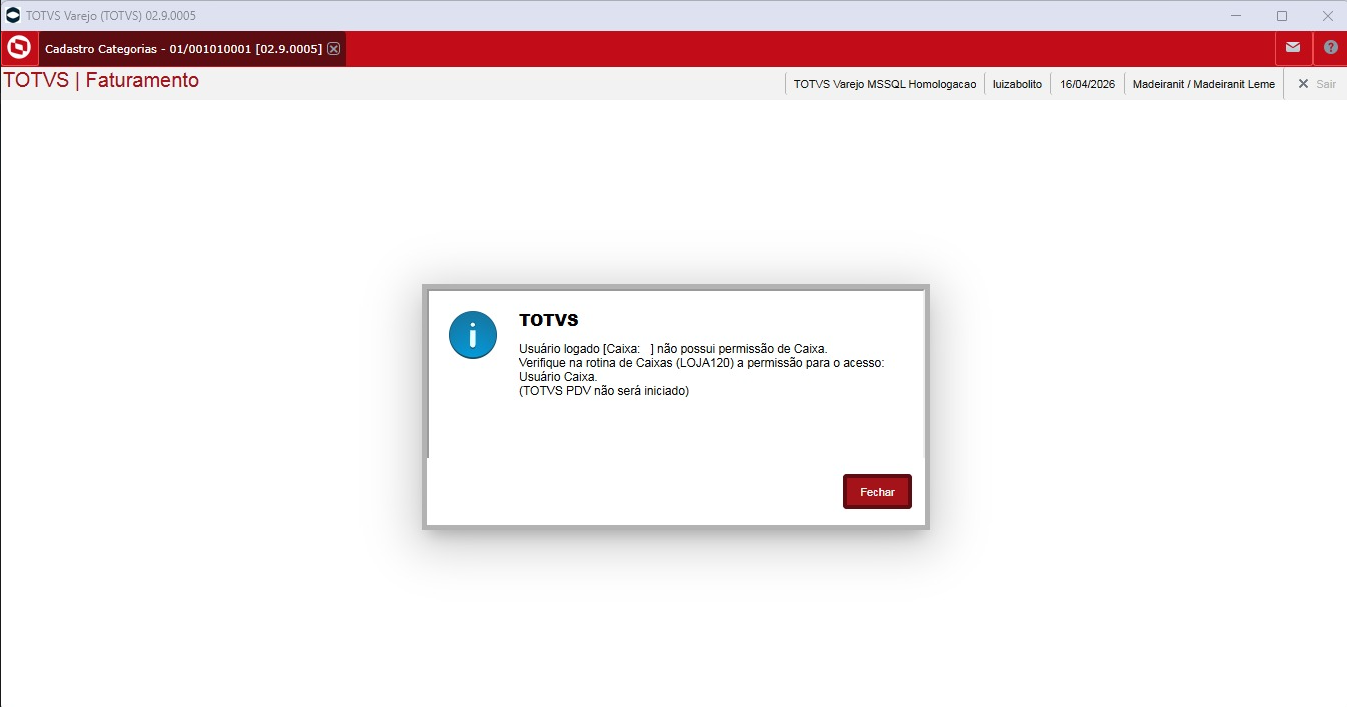Minimize the TOTVS Varejo window
The height and width of the screenshot is (707, 1347).
click(x=1236, y=15)
